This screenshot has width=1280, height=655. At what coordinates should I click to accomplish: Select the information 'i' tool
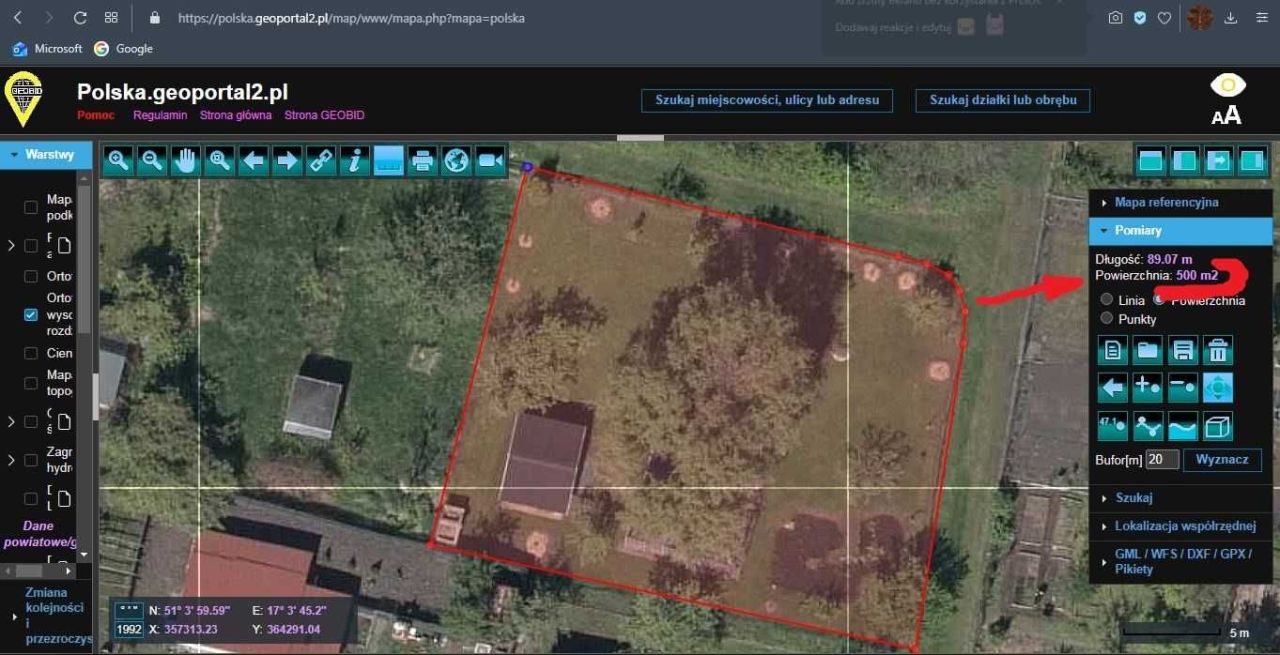point(355,160)
